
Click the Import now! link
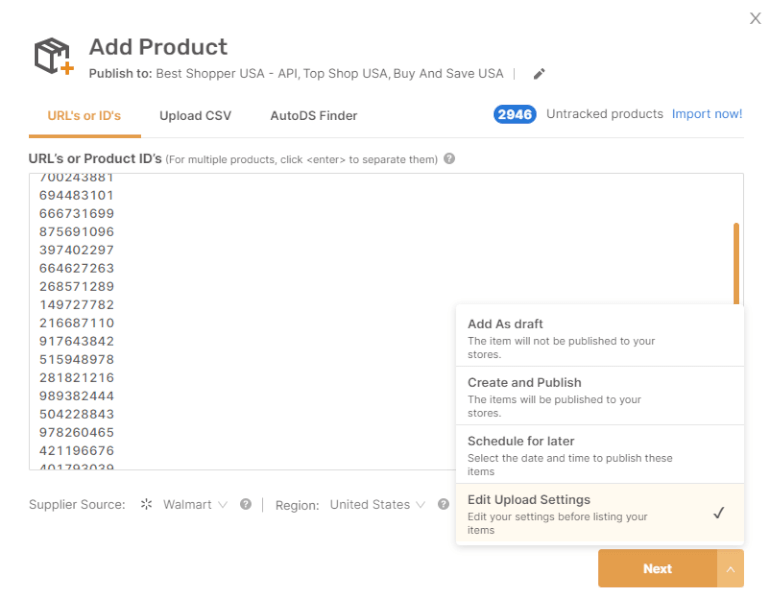click(x=707, y=114)
